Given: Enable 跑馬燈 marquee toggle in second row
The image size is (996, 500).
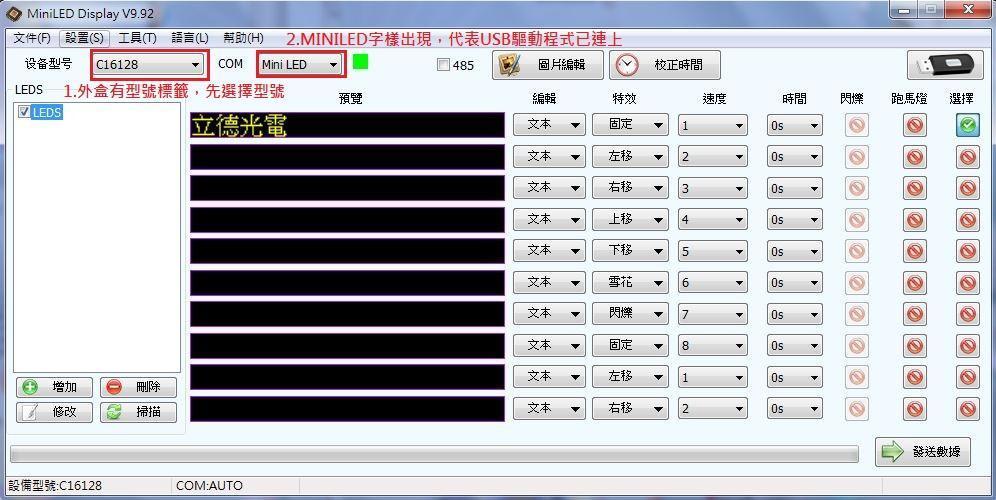Looking at the screenshot, I should pos(915,157).
